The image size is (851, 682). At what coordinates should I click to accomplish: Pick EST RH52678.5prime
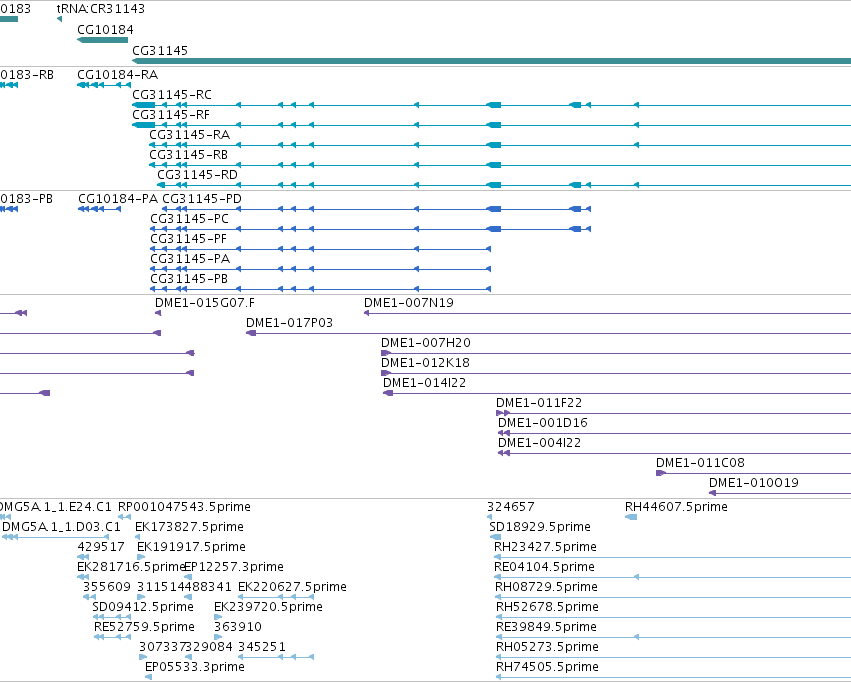pos(548,607)
